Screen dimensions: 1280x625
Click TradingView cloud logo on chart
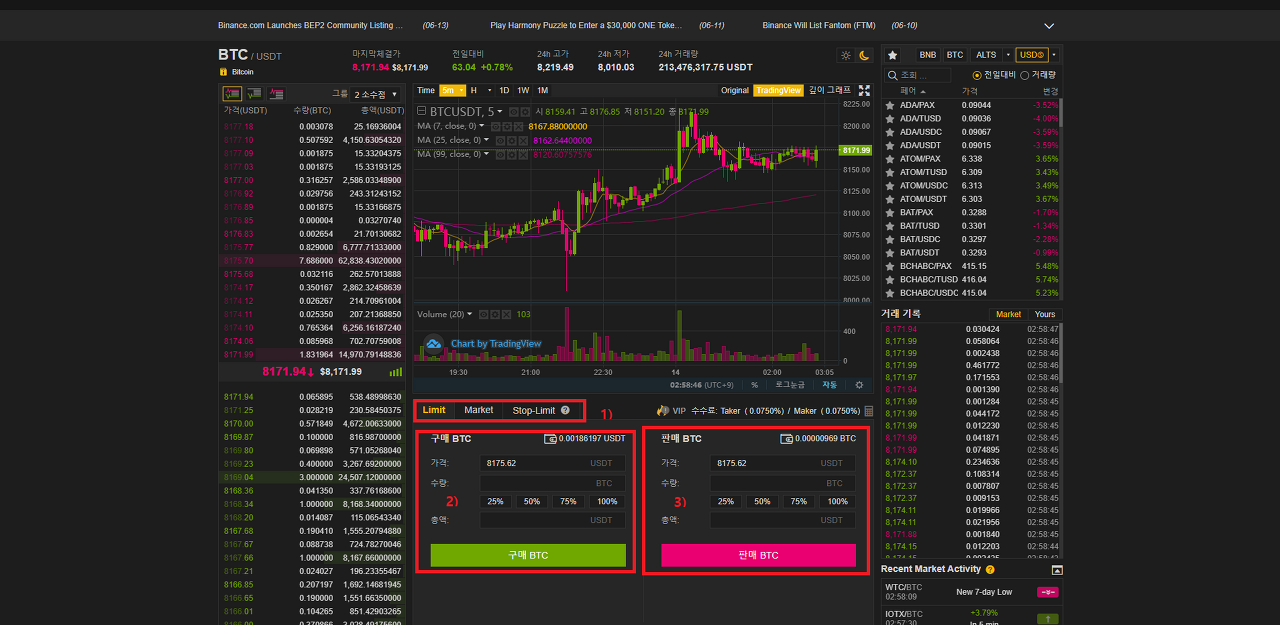[x=433, y=344]
